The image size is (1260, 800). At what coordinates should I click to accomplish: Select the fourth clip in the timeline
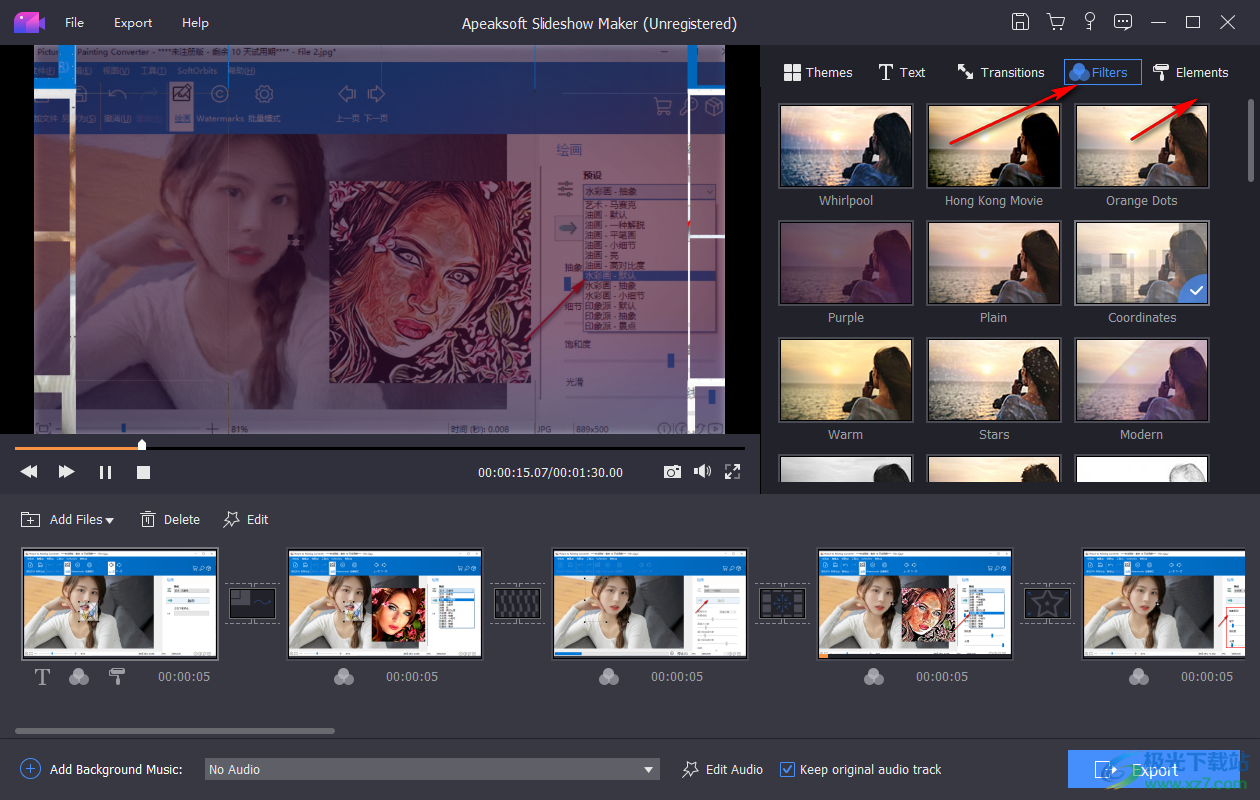915,603
